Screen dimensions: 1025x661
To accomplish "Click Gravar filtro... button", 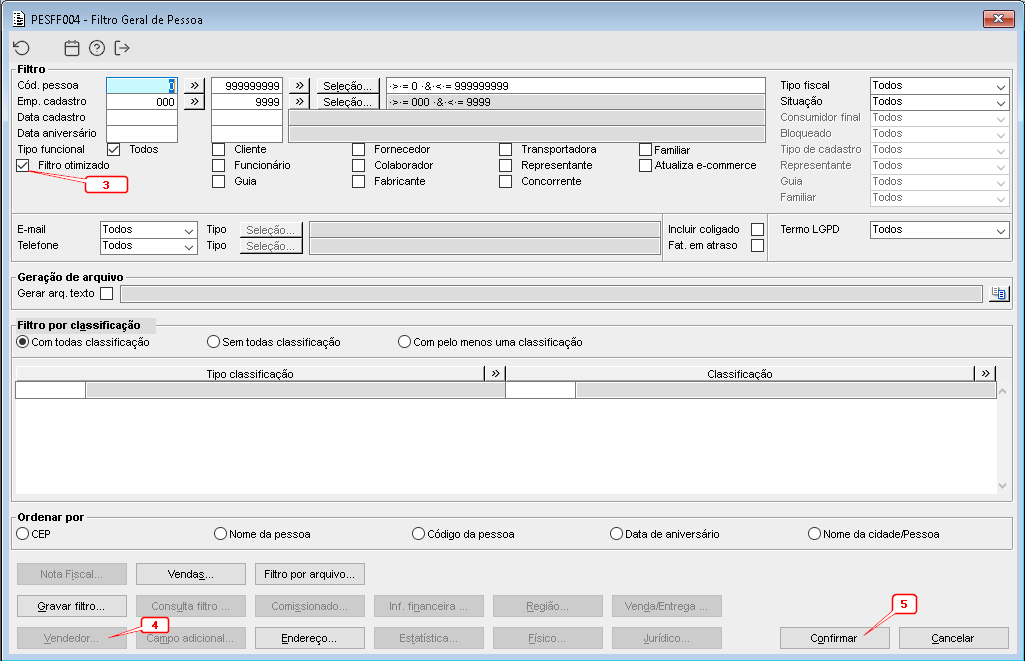I will tap(72, 606).
